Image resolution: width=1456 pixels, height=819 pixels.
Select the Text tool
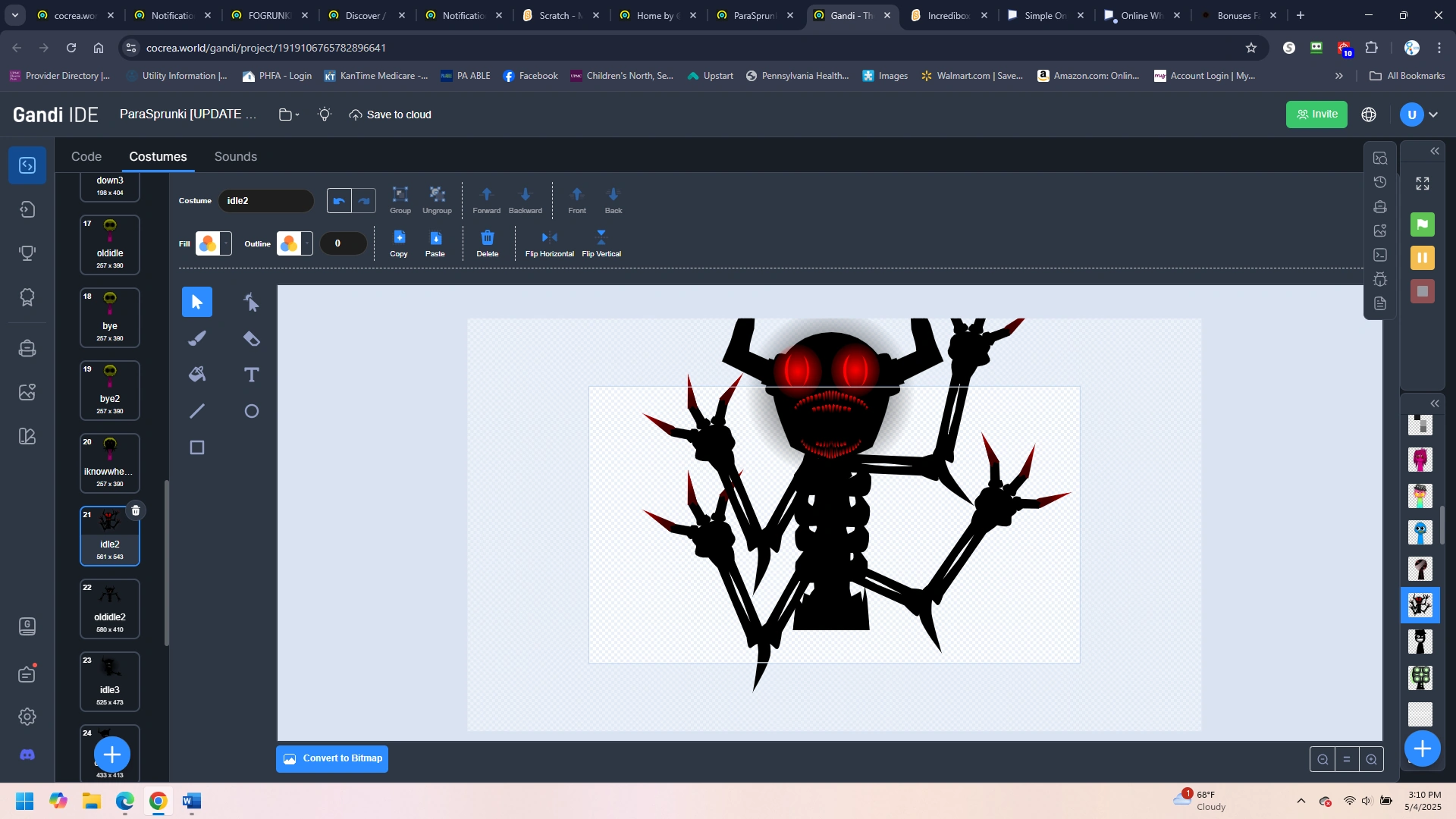point(251,375)
